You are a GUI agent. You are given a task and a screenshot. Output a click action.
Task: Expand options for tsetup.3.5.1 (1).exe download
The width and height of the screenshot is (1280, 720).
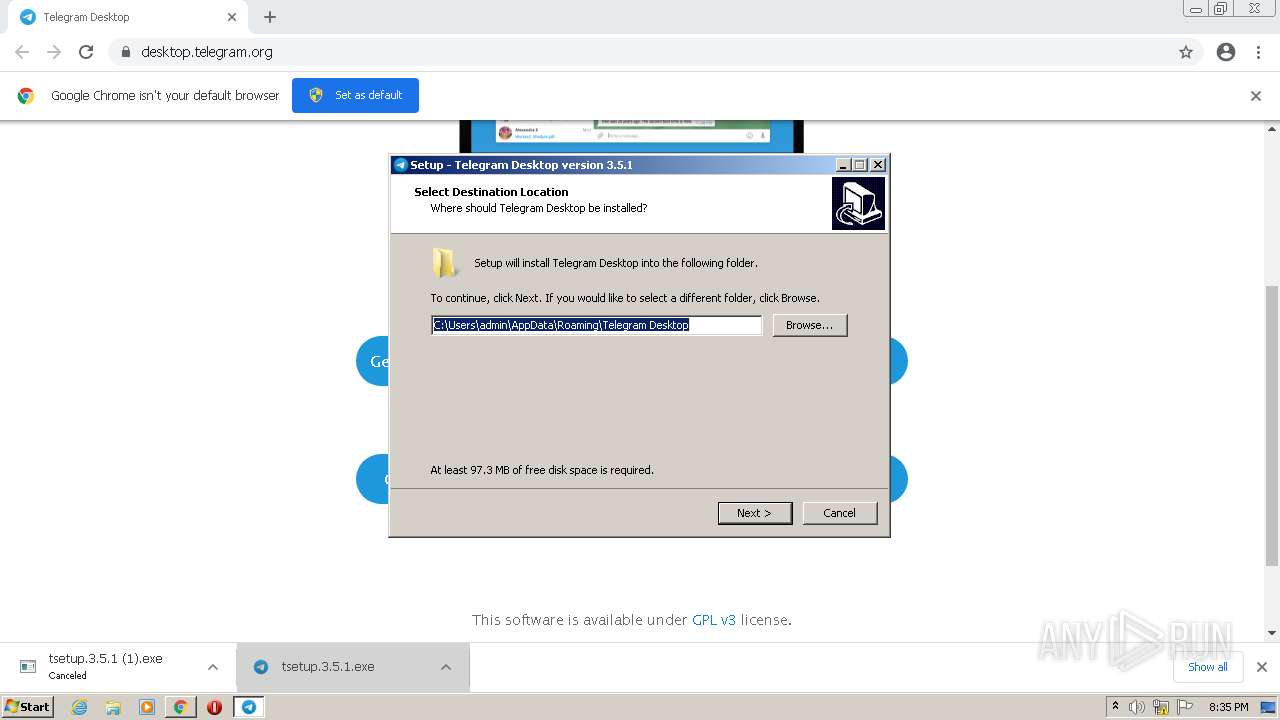(x=213, y=667)
